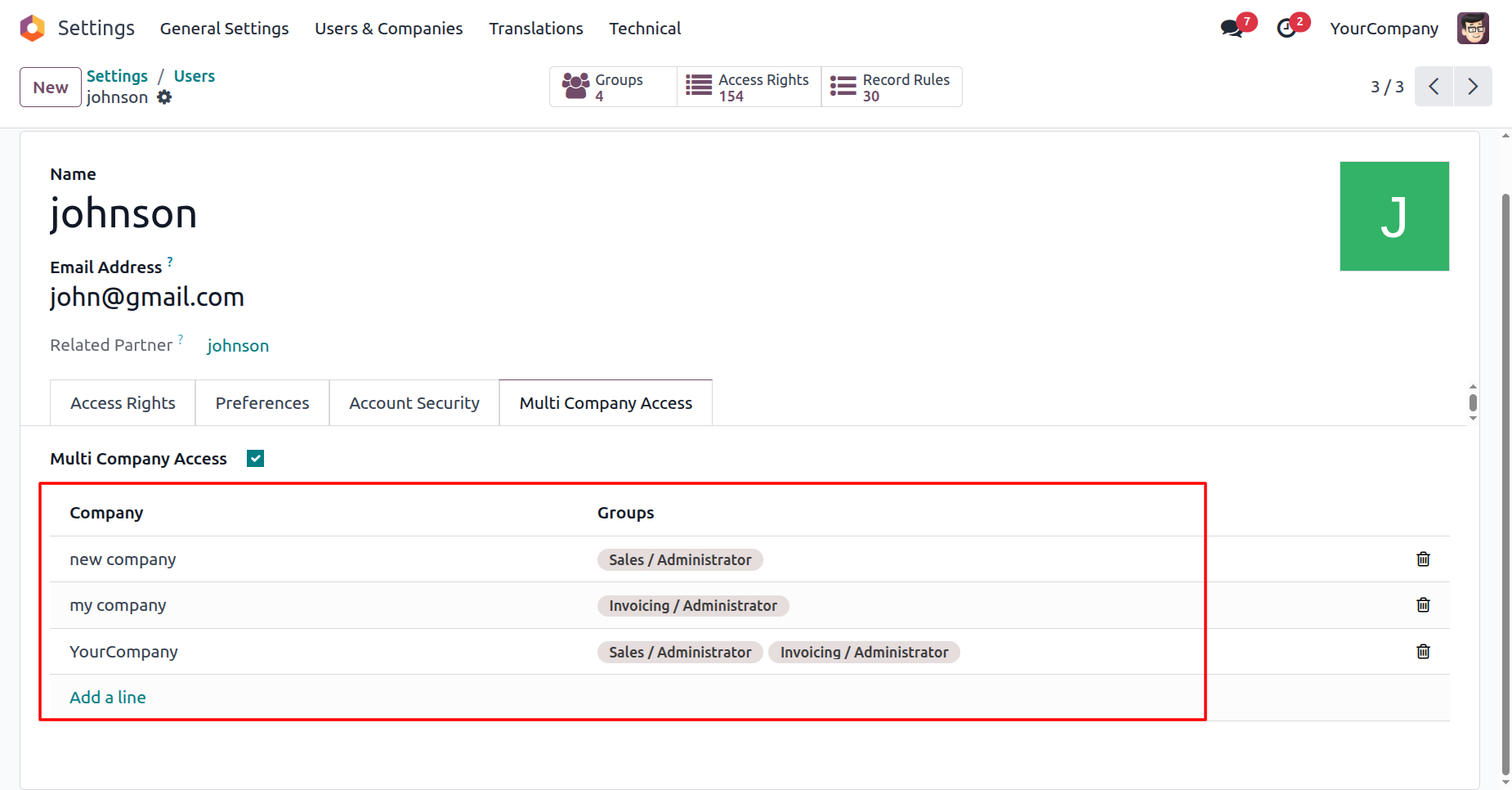
Task: Delete the new company row
Action: tap(1423, 559)
